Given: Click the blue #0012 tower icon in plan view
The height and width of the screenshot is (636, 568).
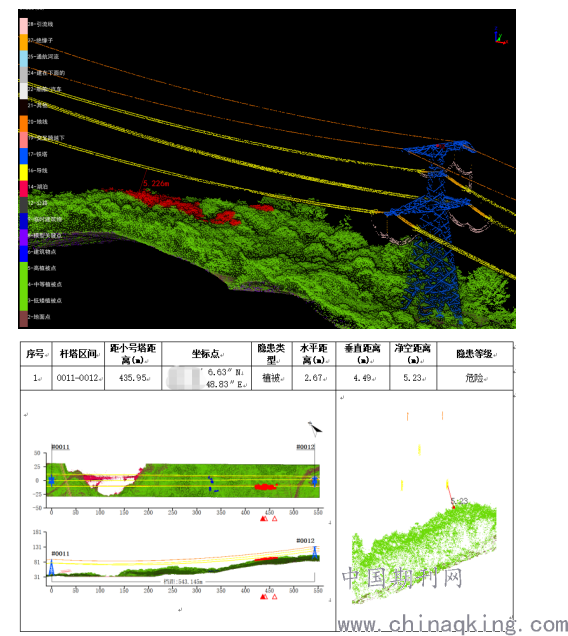Looking at the screenshot, I should point(314,481).
